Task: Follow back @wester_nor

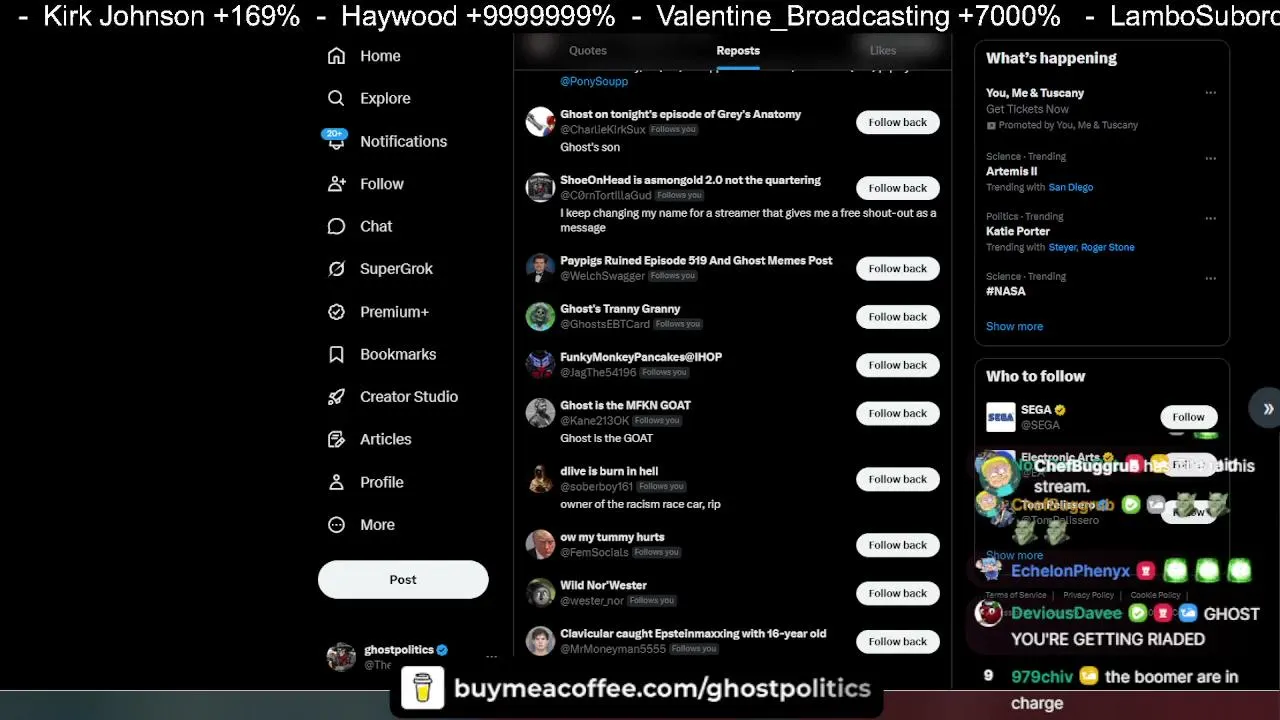Action: [x=898, y=593]
